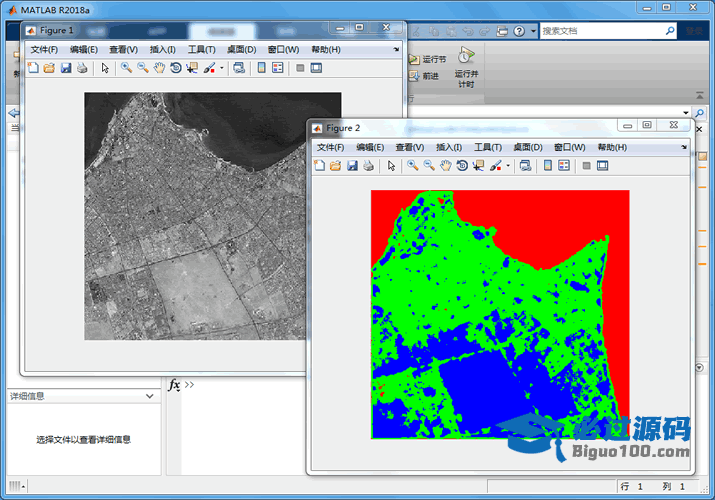Select Rotate 3D tool in Figure 1 toolbar
The width and height of the screenshot is (715, 500).
[176, 68]
